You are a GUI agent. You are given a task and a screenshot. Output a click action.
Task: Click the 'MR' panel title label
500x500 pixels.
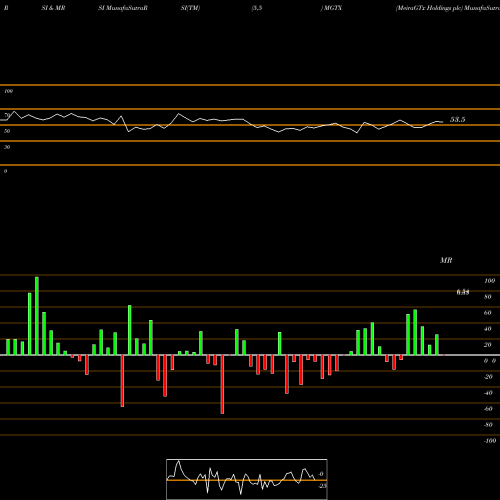[x=446, y=260]
